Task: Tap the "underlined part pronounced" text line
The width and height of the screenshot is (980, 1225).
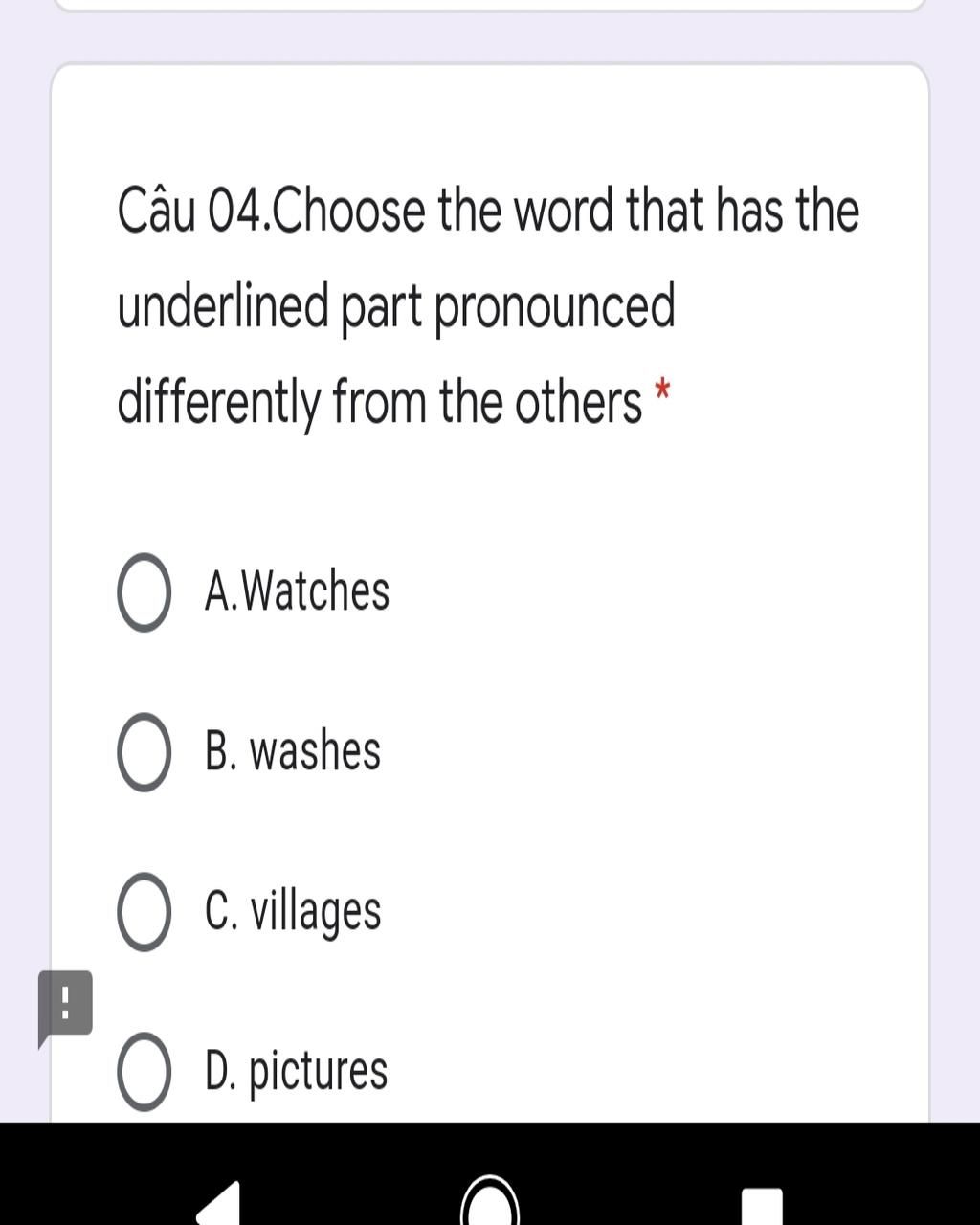Action: pos(396,306)
